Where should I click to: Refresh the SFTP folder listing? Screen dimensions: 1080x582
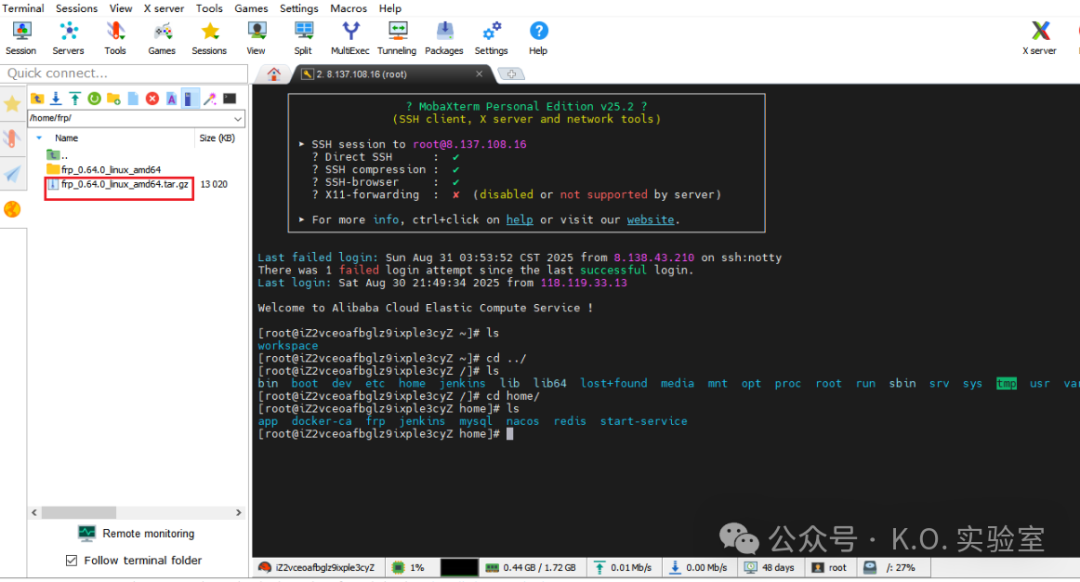click(x=94, y=98)
